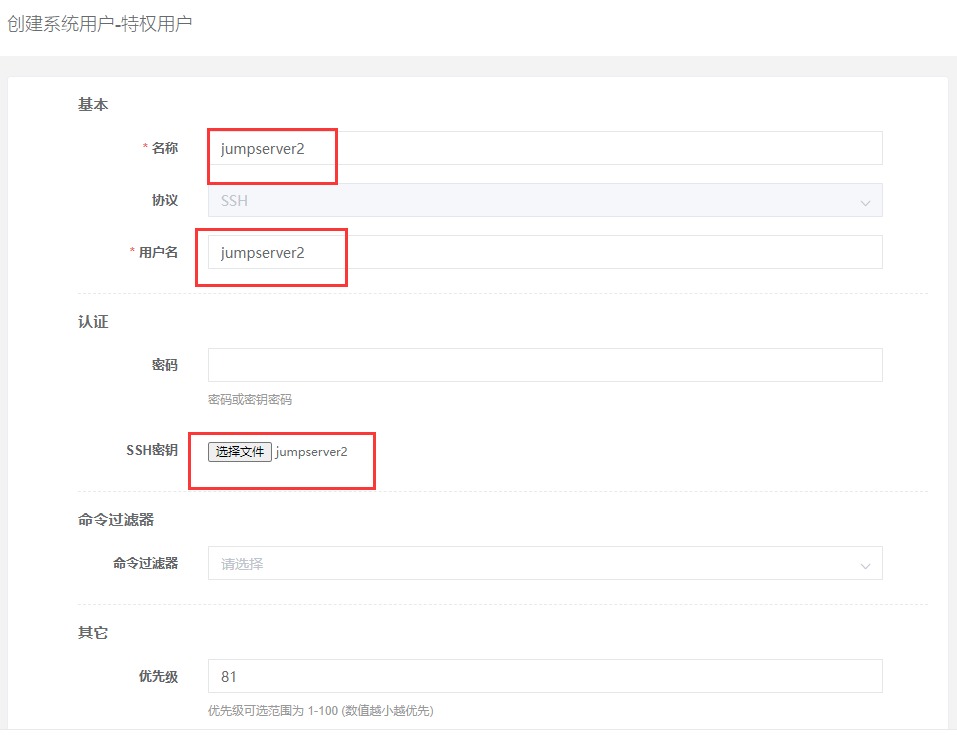Expand the 命令过滤器 selection dropdown
Image resolution: width=957 pixels, height=736 pixels.
(x=545, y=563)
